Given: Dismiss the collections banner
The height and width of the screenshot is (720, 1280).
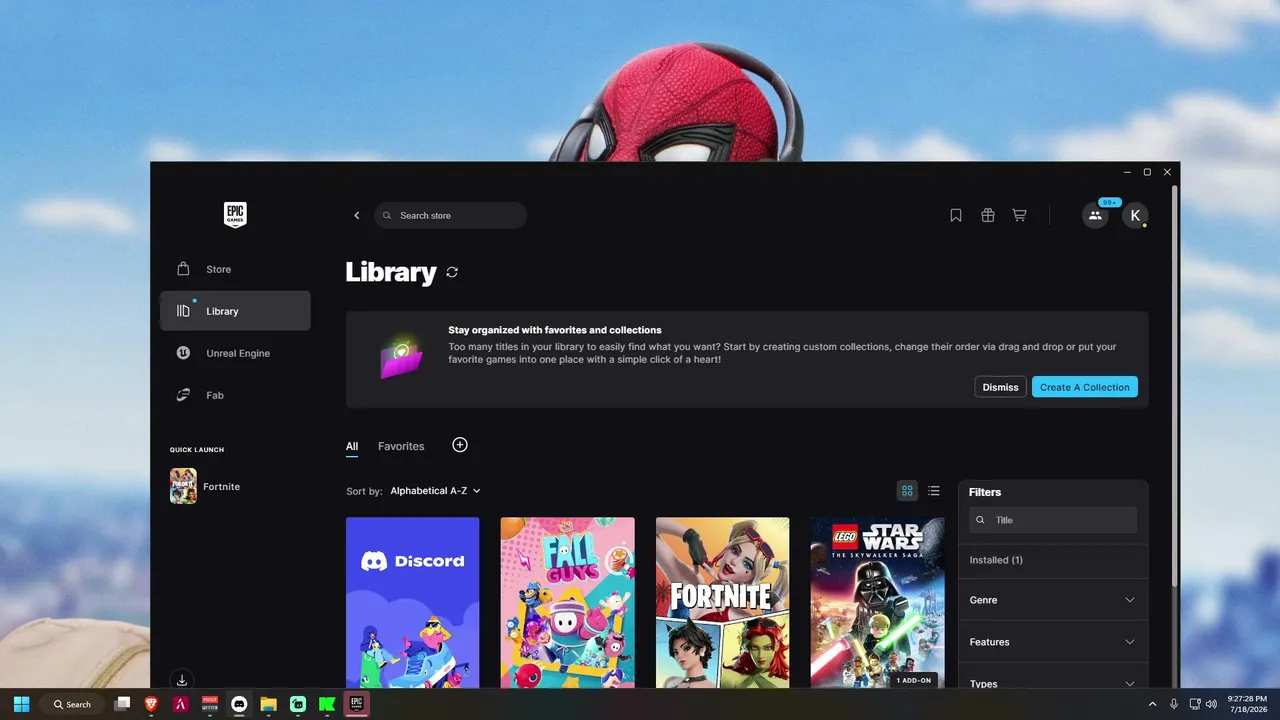Looking at the screenshot, I should coord(1000,387).
